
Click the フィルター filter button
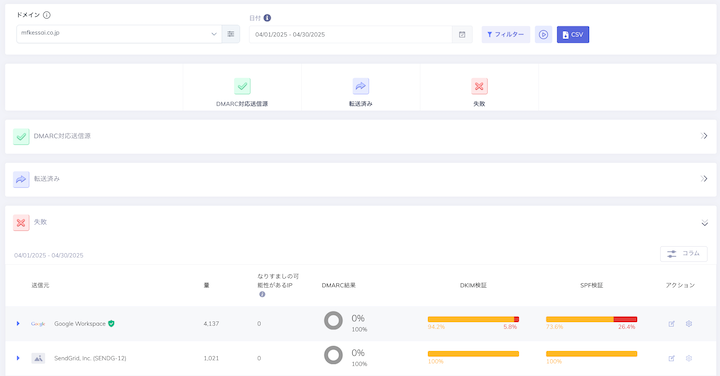506,34
